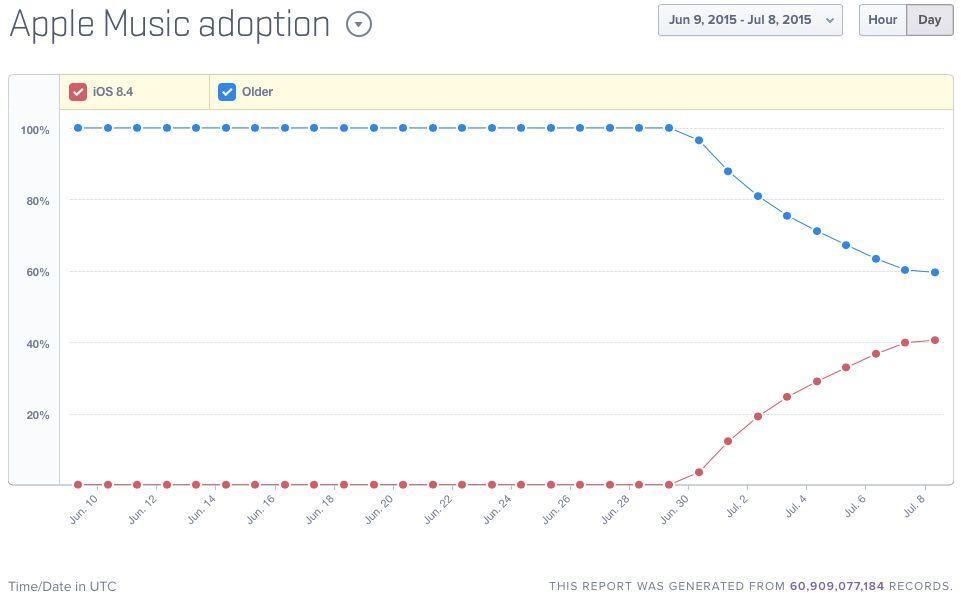
Task: Click the Older legend label
Action: pyautogui.click(x=257, y=92)
